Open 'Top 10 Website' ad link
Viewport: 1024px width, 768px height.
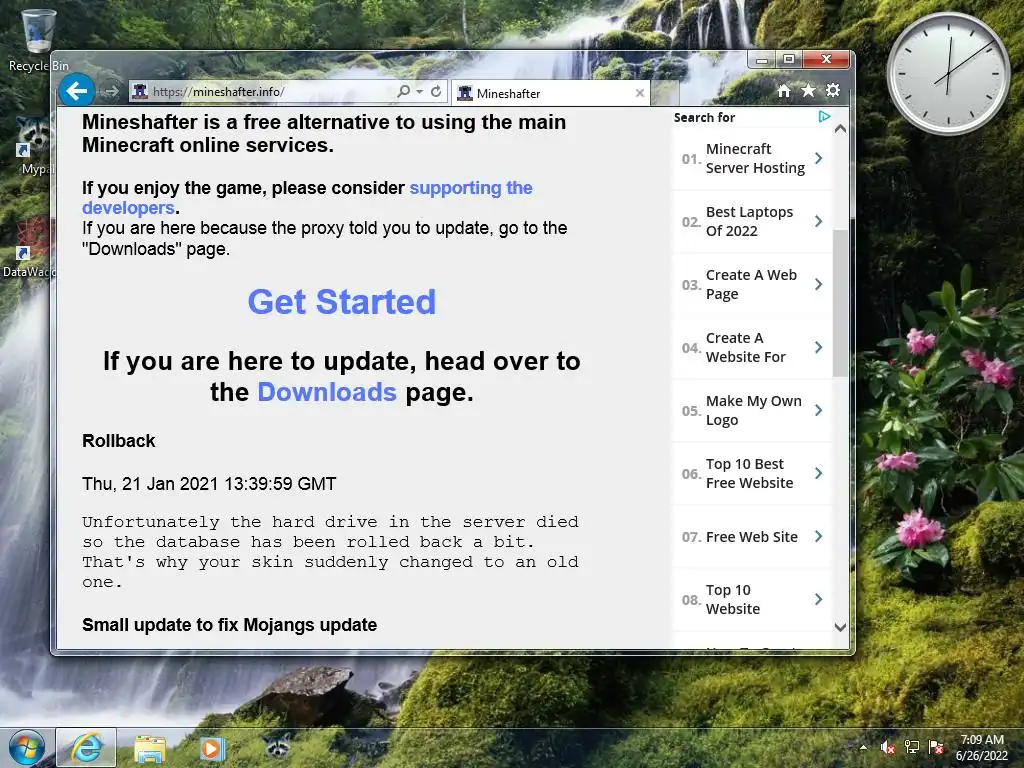pyautogui.click(x=733, y=600)
